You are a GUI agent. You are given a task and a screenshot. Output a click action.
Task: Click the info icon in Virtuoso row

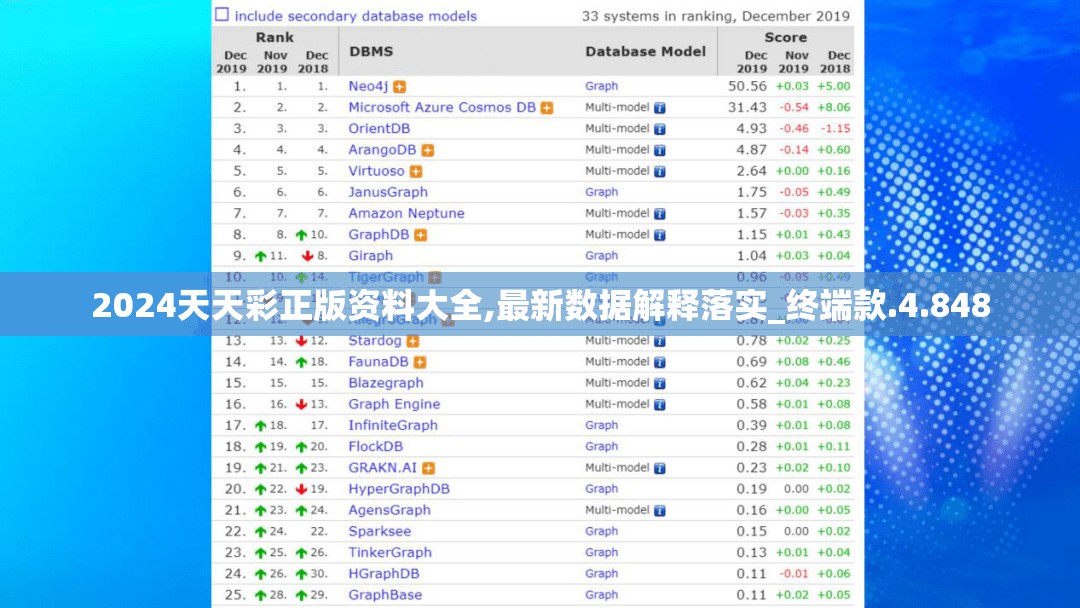click(x=660, y=171)
